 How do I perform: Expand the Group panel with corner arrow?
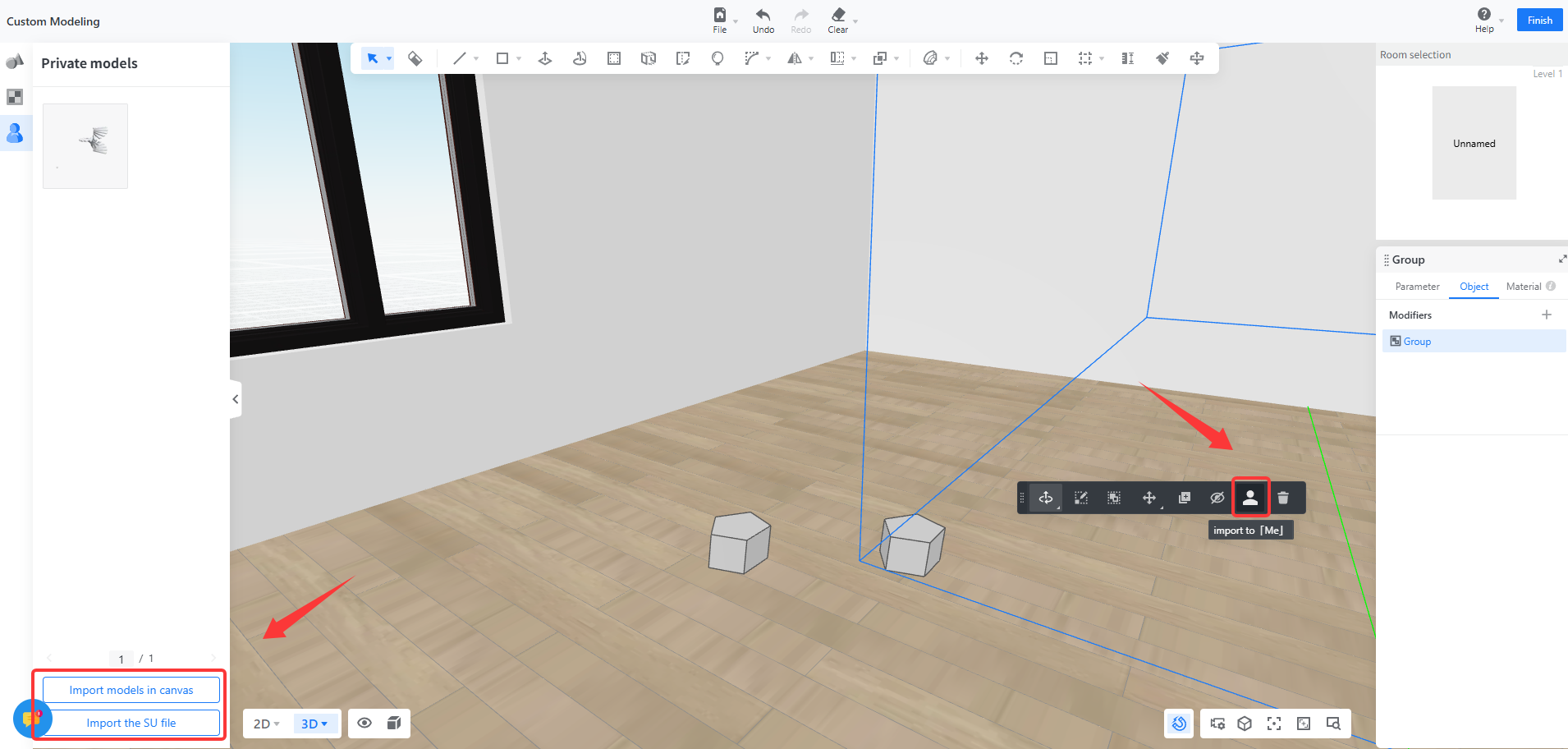click(x=1562, y=260)
